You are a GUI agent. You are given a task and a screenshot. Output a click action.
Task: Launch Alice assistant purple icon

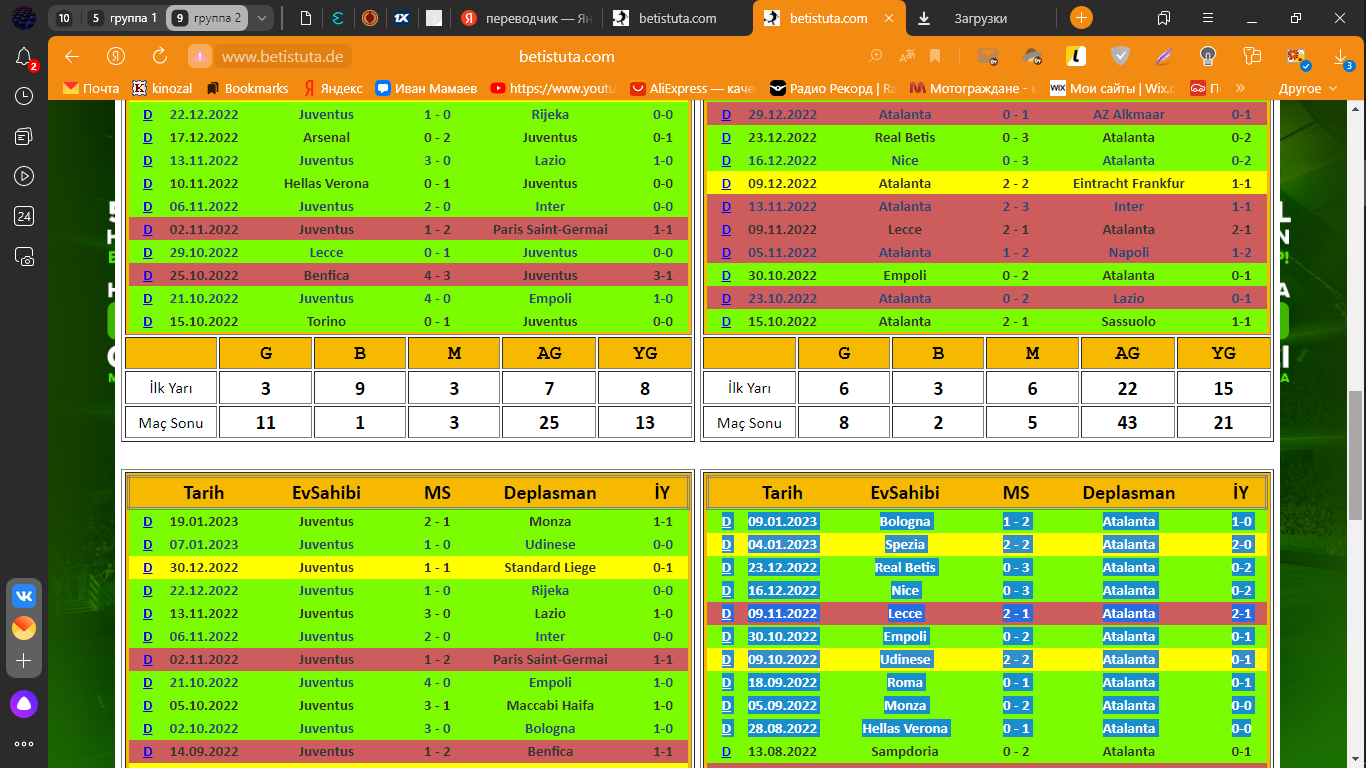[x=24, y=703]
